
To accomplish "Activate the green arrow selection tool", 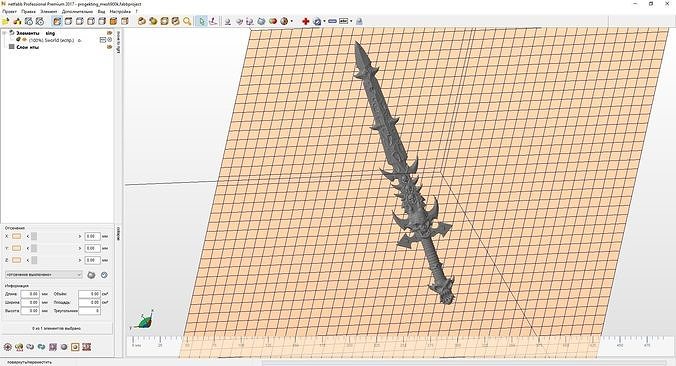I will 201,21.
